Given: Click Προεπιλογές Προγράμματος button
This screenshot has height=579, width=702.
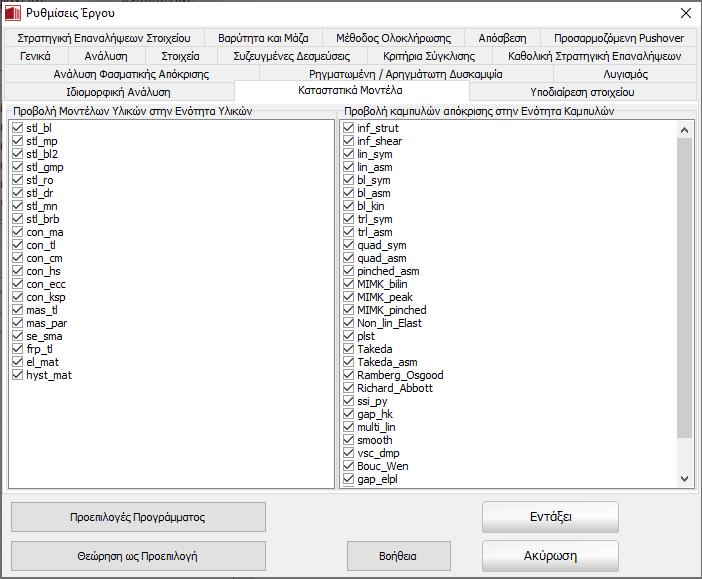Looking at the screenshot, I should (138, 517).
